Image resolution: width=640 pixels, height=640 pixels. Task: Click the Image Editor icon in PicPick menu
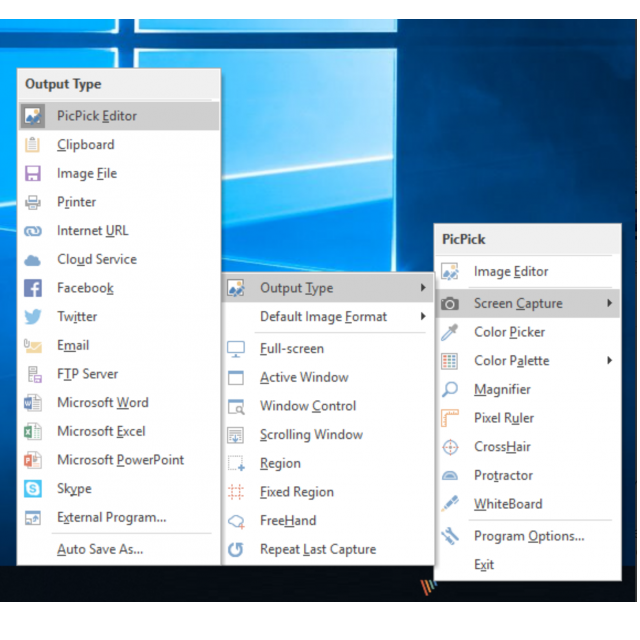click(x=450, y=271)
